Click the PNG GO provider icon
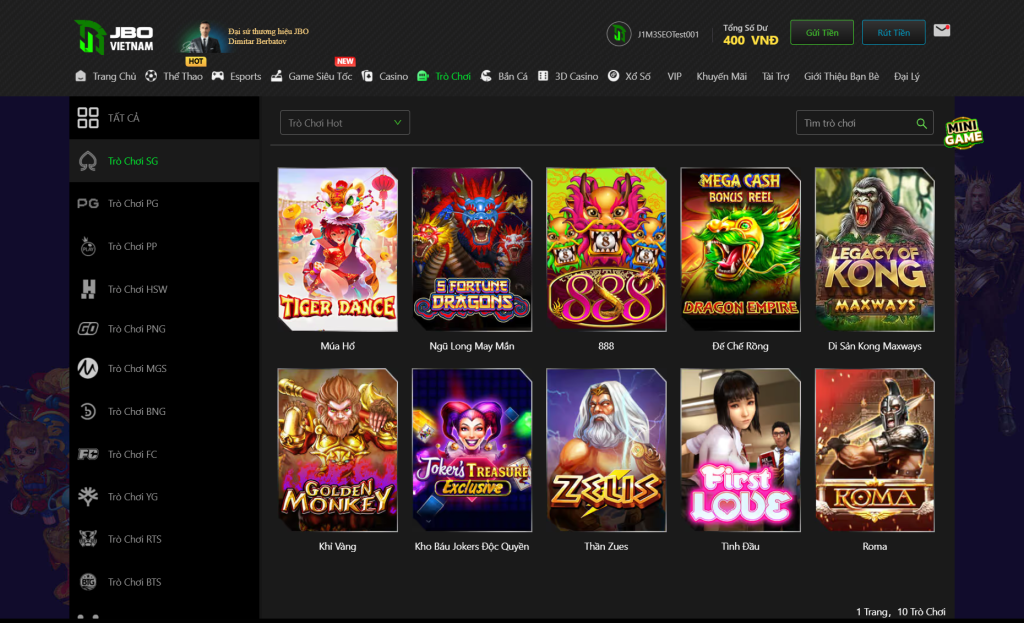Viewport: 1024px width, 623px height. tap(88, 328)
